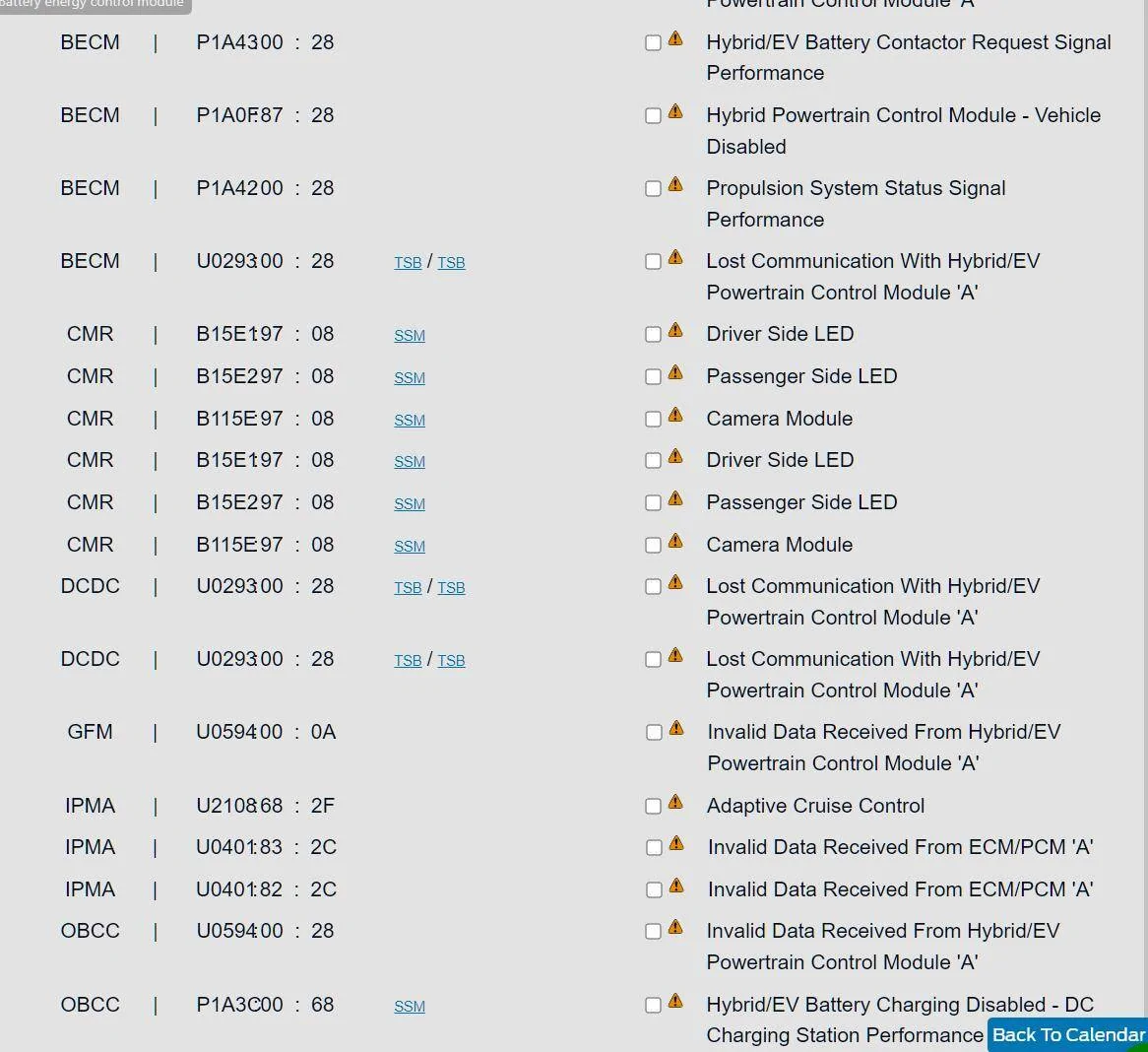Click warning icon in IPMA U0401:82 row
This screenshot has height=1052, width=1148.
676,886
